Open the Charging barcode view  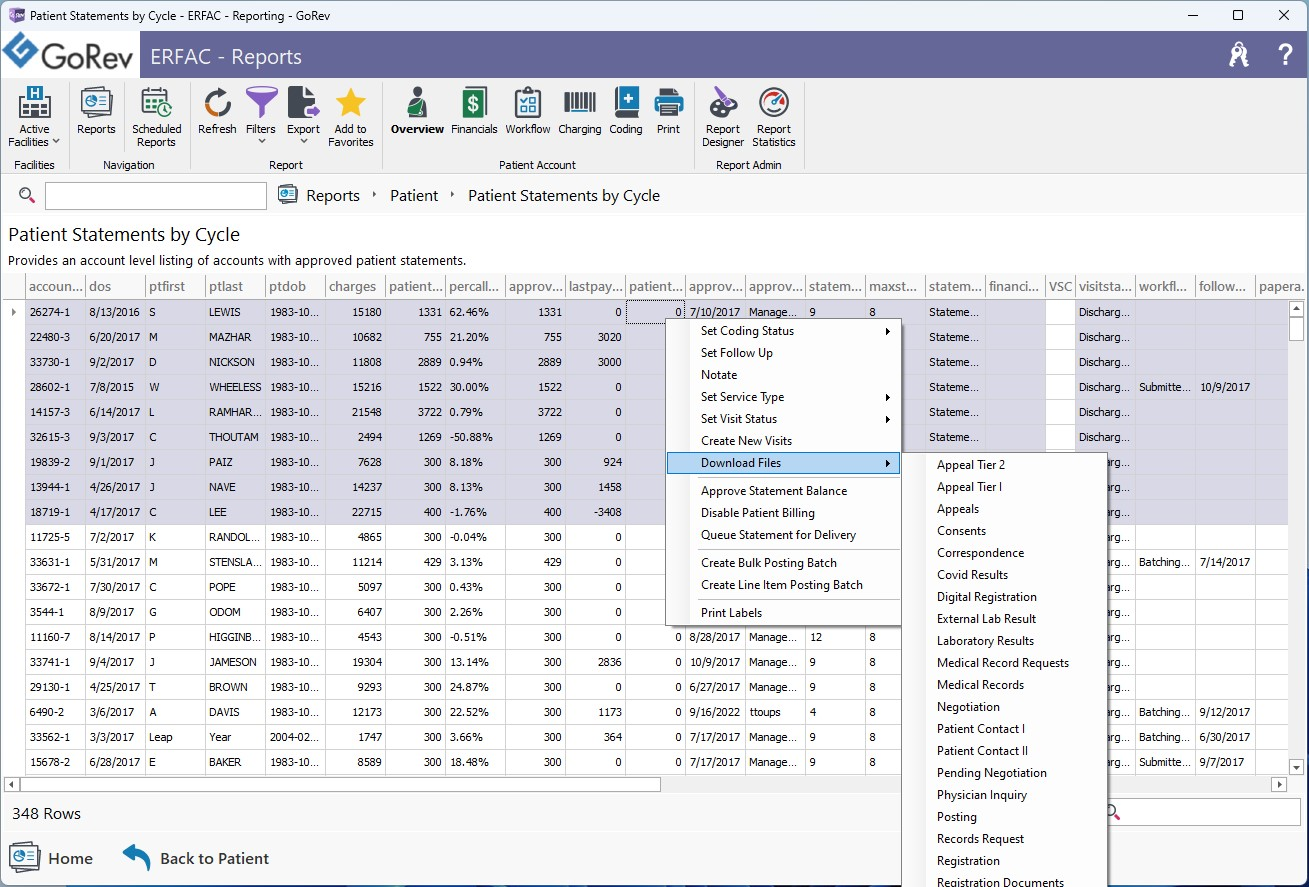point(580,111)
